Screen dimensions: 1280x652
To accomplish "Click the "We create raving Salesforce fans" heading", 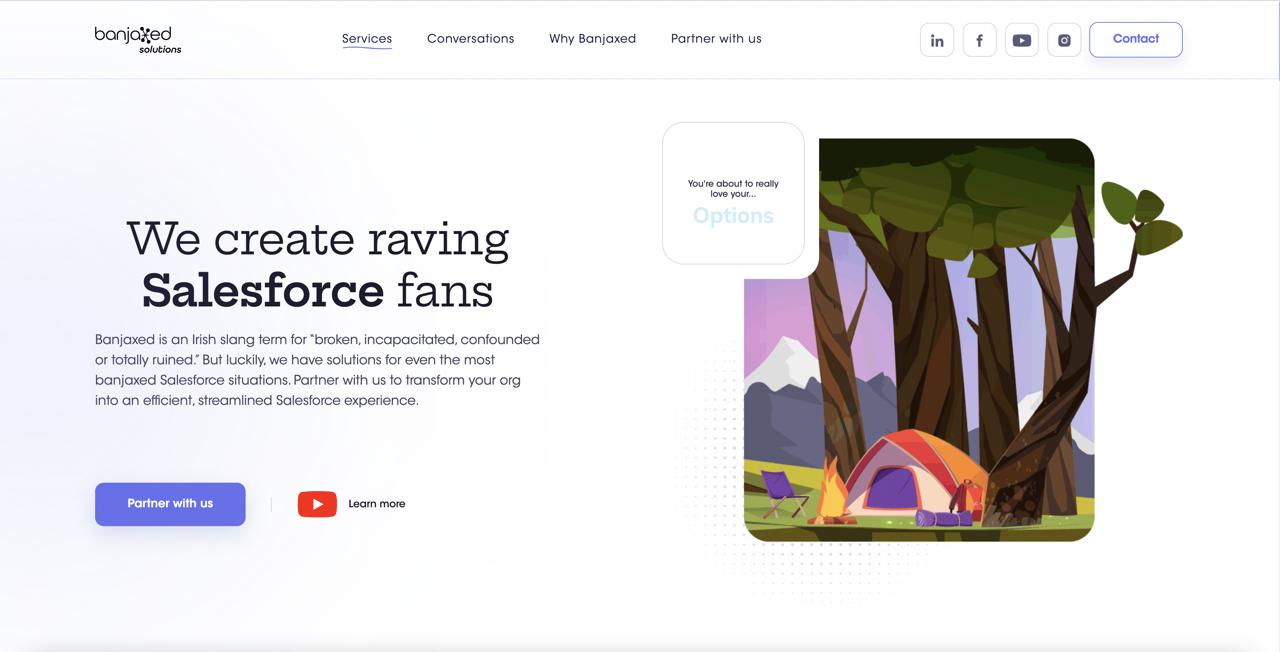I will pyautogui.click(x=318, y=265).
